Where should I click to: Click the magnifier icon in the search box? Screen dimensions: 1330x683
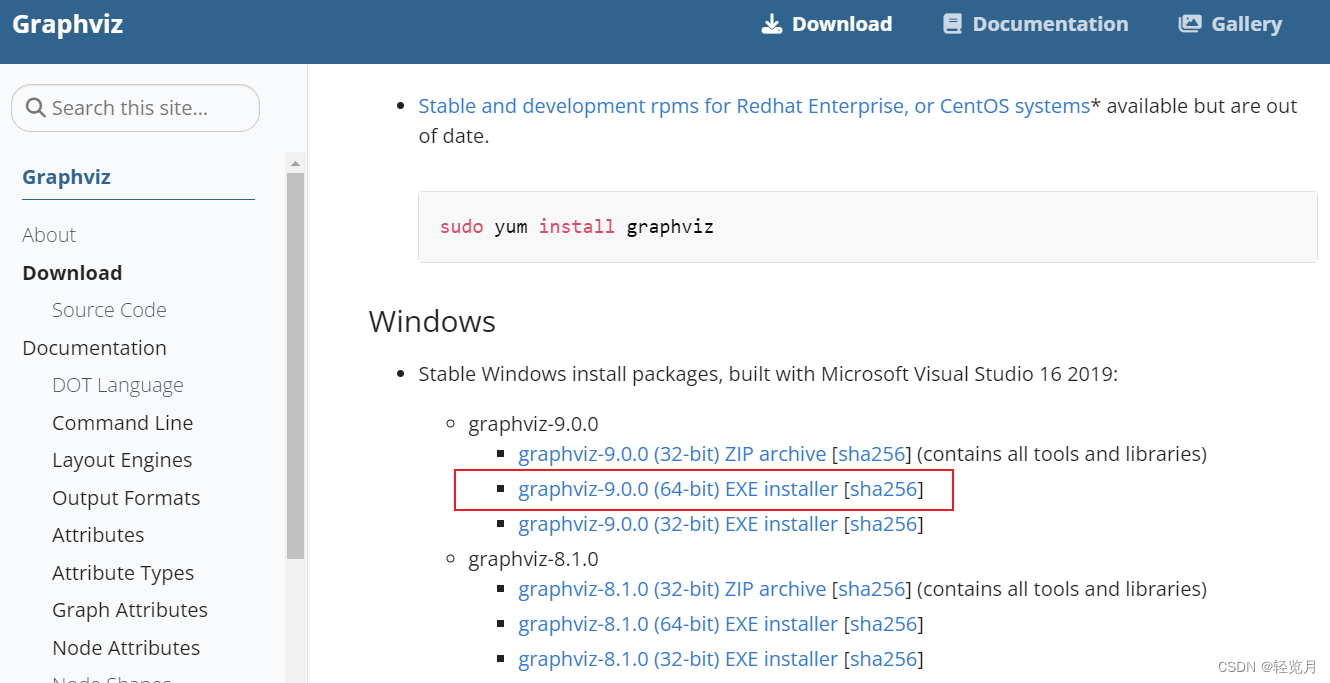(37, 107)
